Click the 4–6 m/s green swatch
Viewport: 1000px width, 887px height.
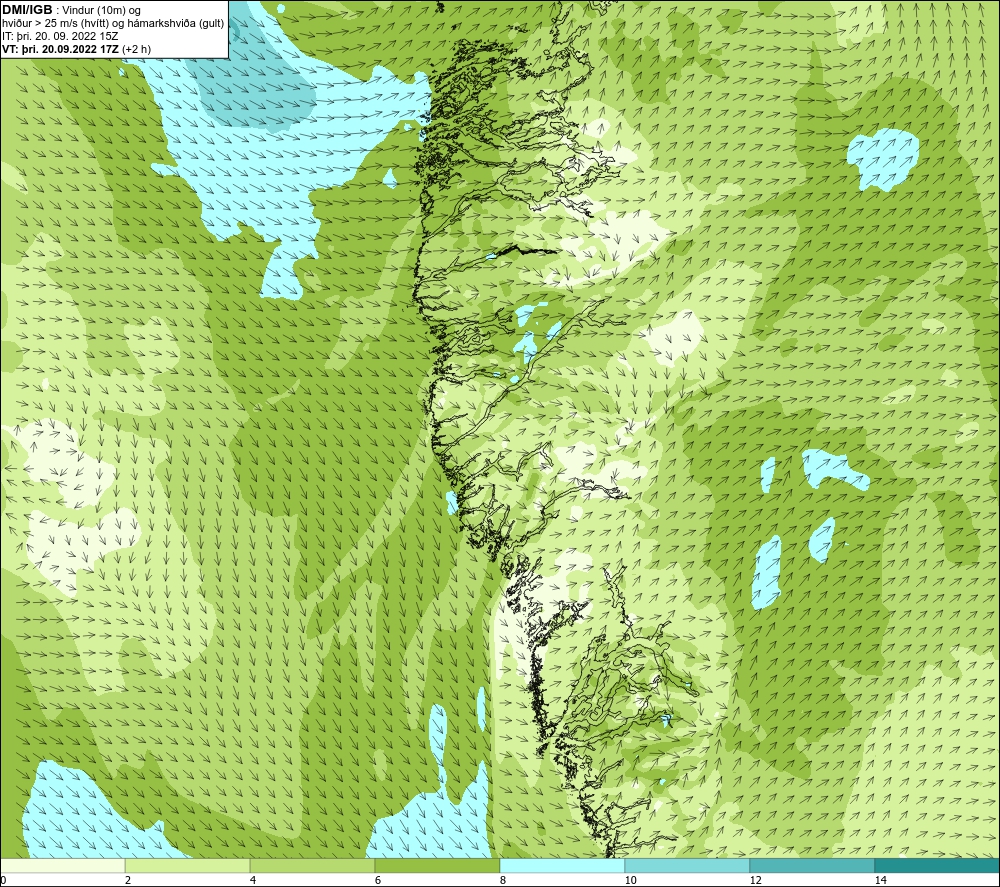click(x=312, y=865)
